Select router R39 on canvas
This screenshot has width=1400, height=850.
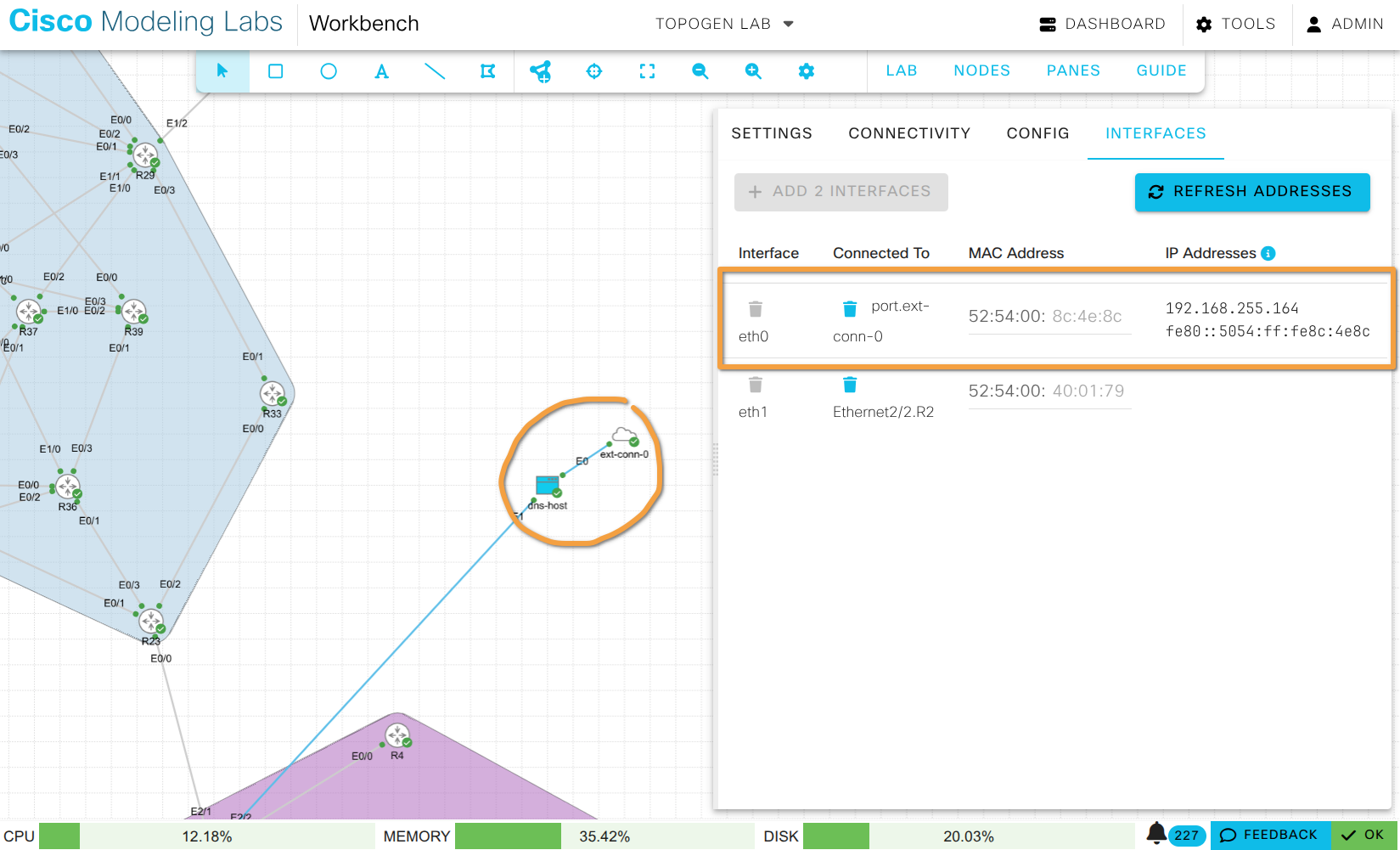(133, 312)
